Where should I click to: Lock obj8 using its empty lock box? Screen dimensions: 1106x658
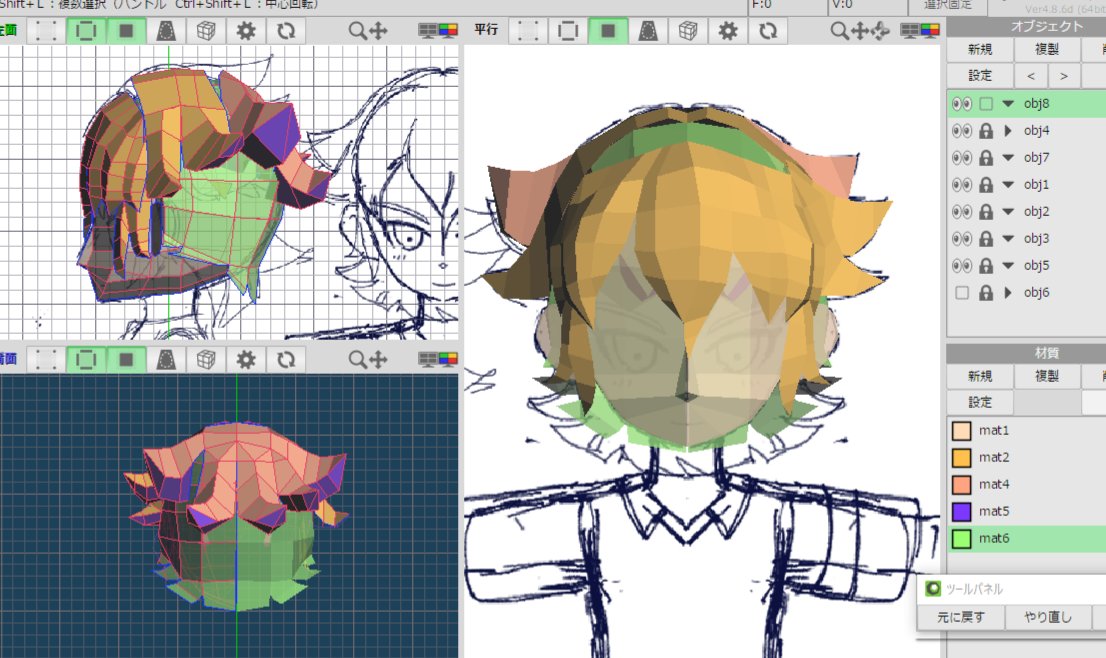[986, 104]
